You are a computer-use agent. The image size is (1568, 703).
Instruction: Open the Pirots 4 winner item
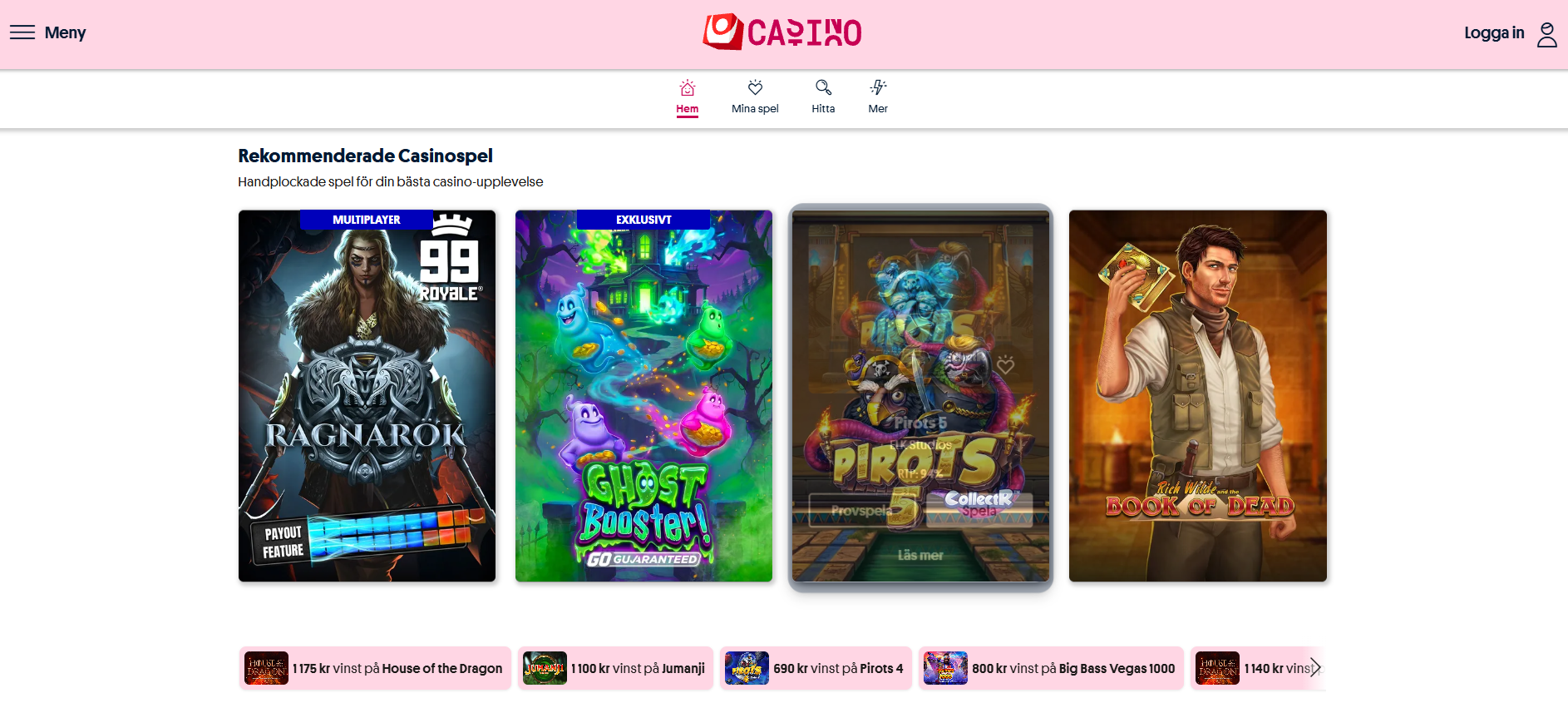click(x=816, y=668)
